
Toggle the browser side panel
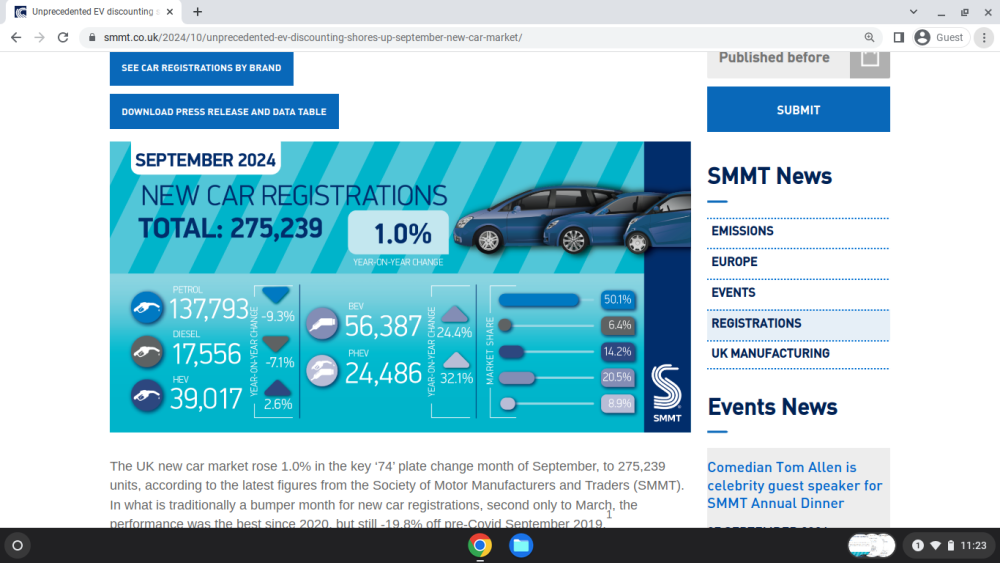click(x=899, y=38)
